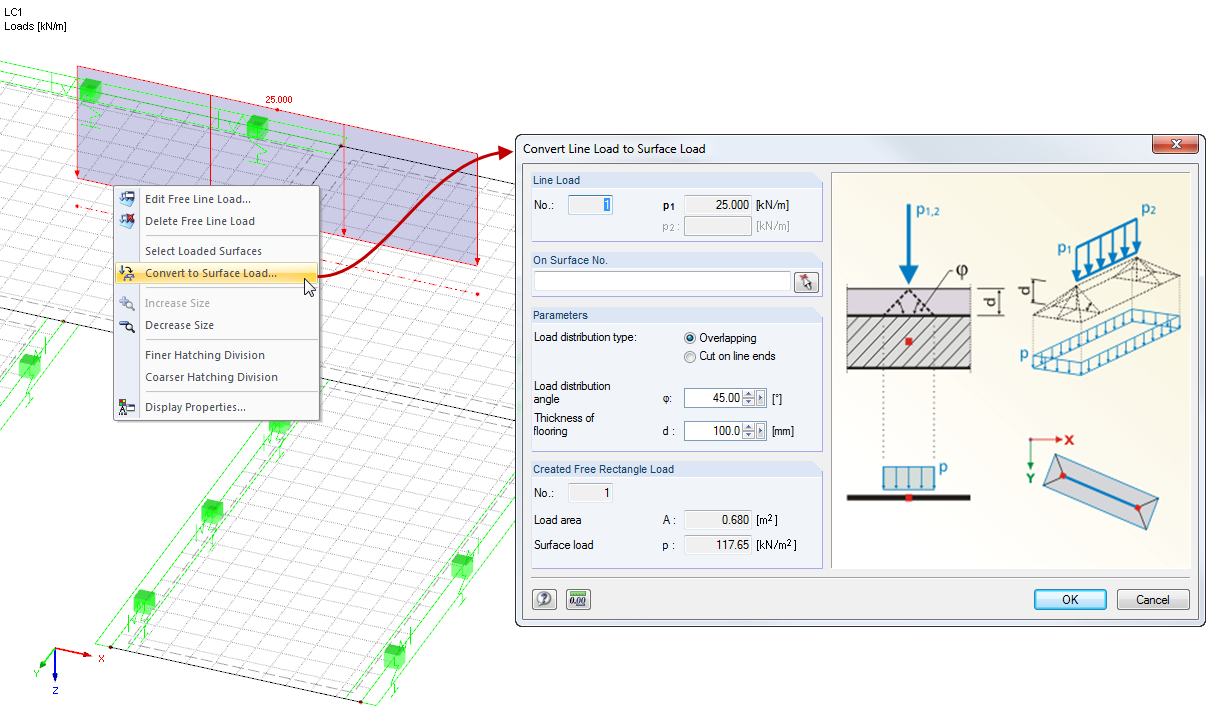
Task: Select the Convert to Surface Load icon
Action: point(127,272)
